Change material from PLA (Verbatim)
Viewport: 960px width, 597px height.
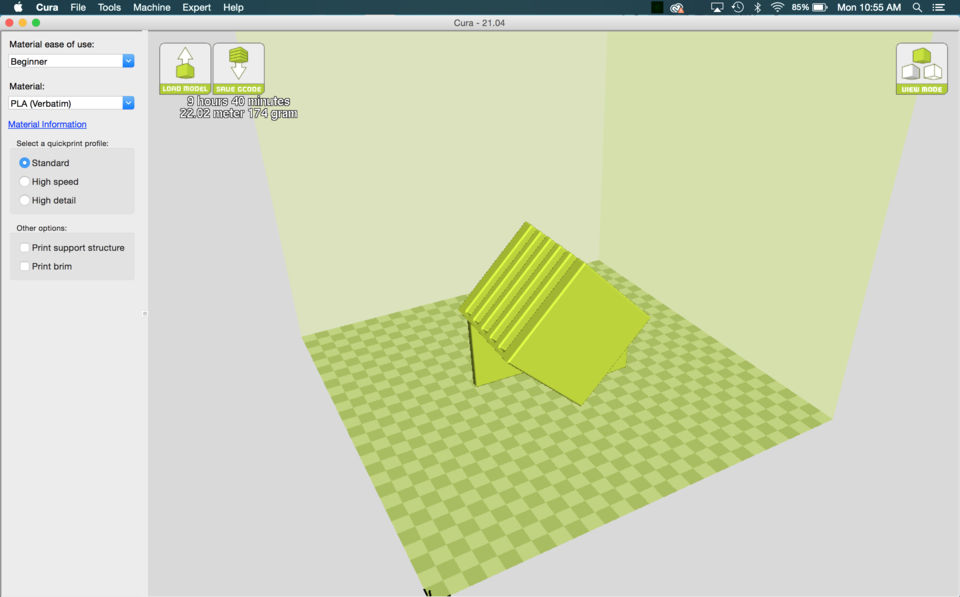click(x=70, y=102)
